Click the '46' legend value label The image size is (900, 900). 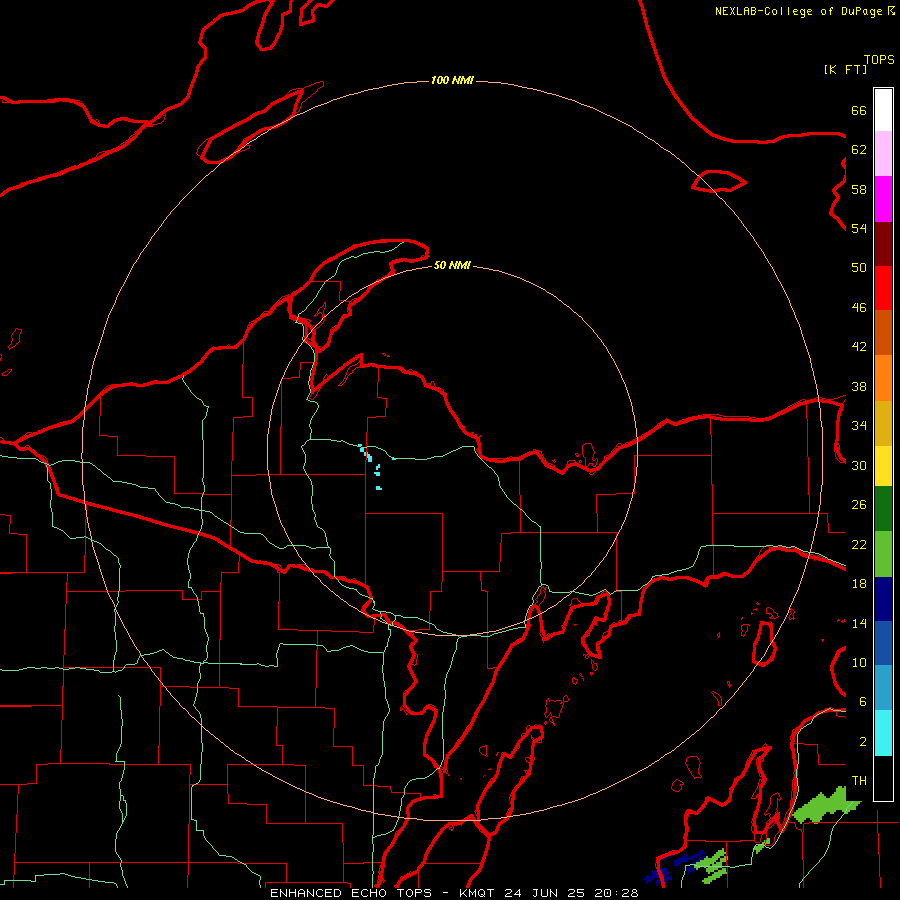click(859, 307)
